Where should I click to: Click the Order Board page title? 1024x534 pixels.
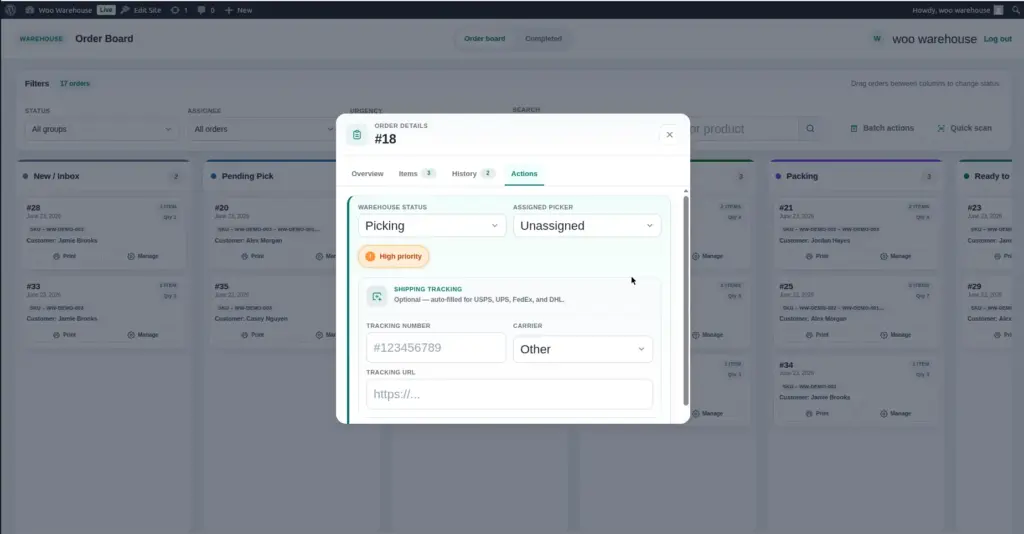click(x=104, y=39)
